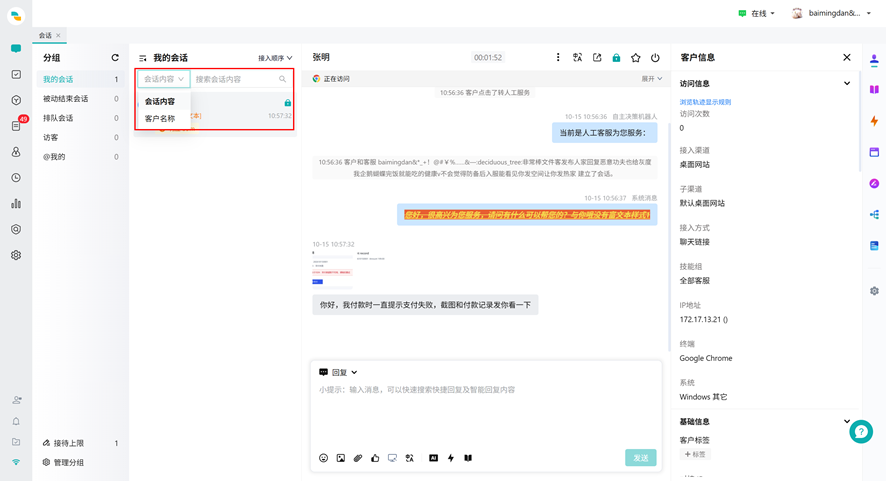This screenshot has width=886, height=481.
Task: Insert an image in reply toolbar
Action: coord(341,458)
